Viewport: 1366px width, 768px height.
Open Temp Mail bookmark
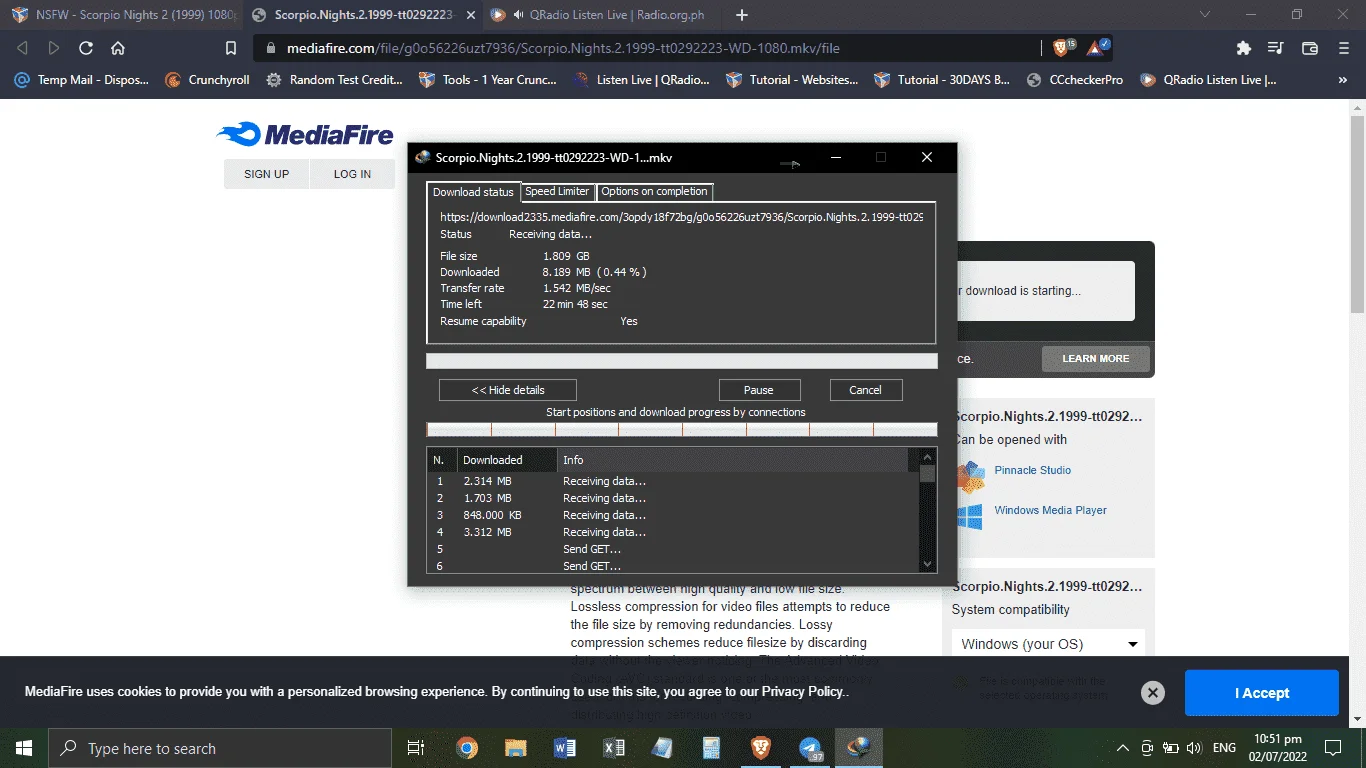pos(82,80)
